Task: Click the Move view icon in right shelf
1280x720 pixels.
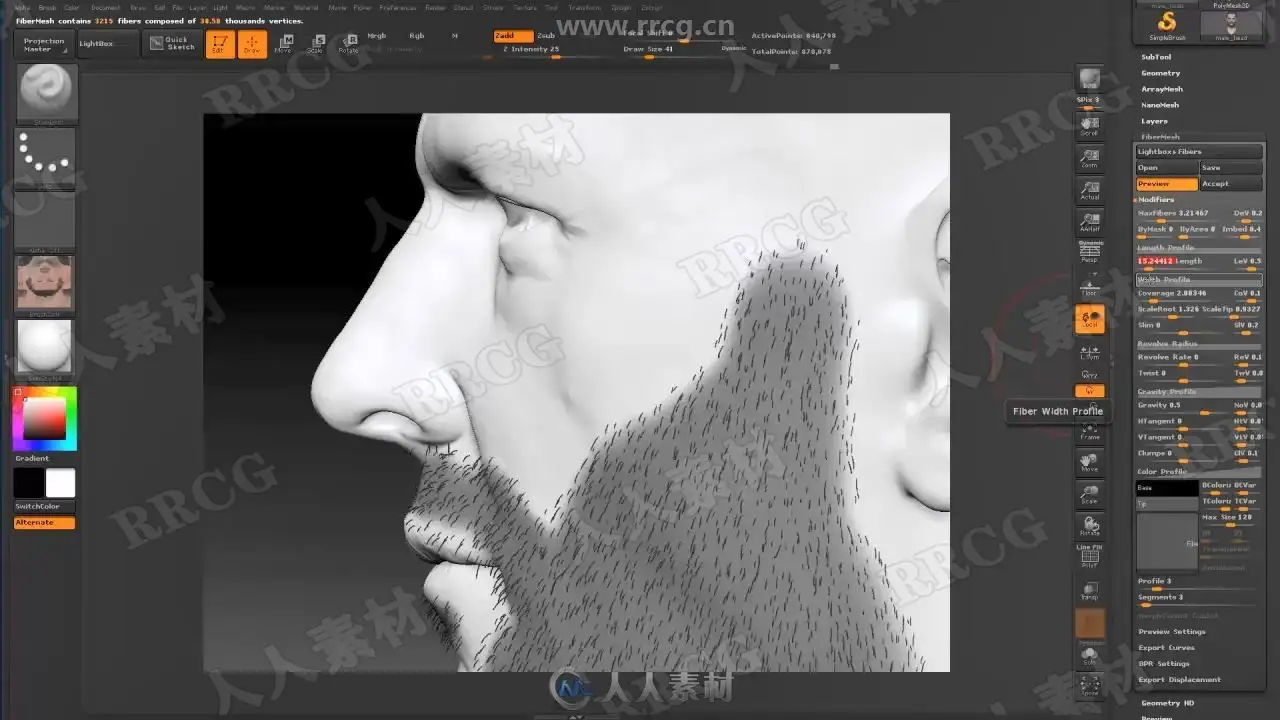Action: [1089, 462]
